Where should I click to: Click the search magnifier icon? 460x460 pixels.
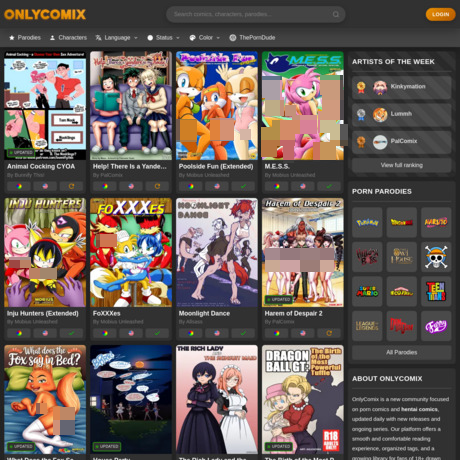tap(336, 14)
